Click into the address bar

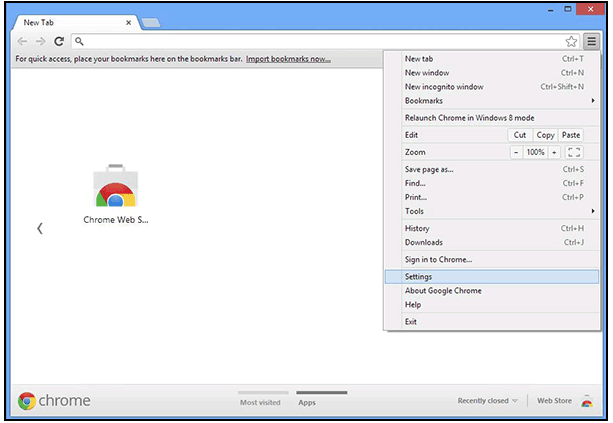[x=319, y=41]
